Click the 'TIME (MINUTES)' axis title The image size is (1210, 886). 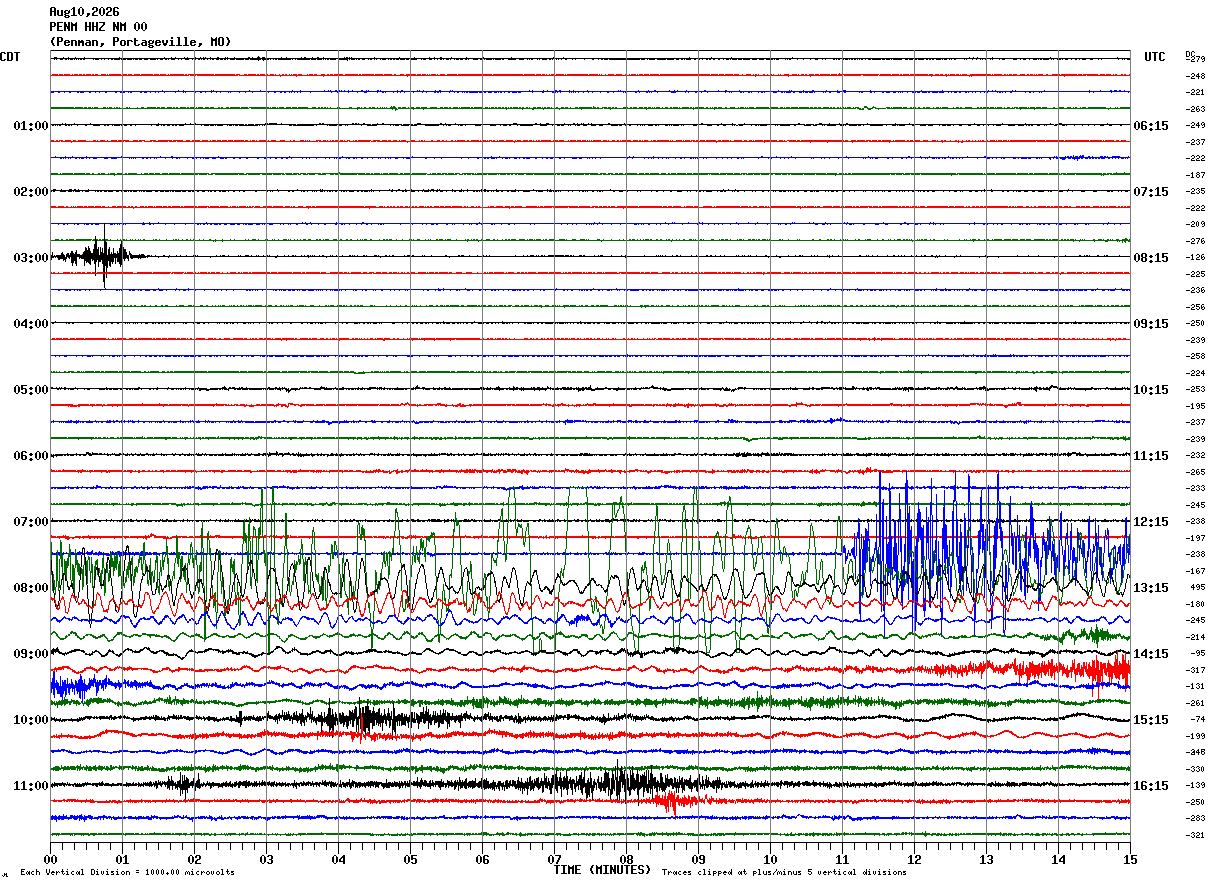(x=603, y=870)
